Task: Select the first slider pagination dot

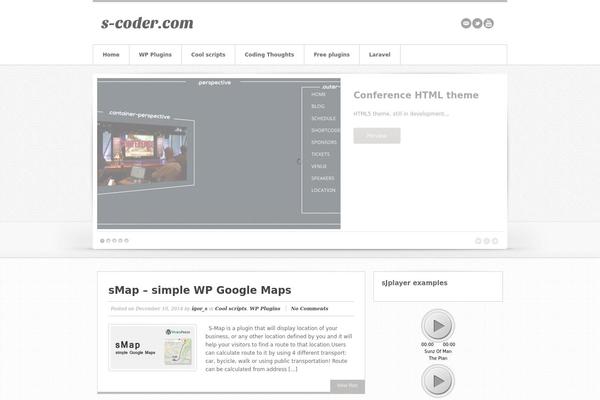Action: [x=102, y=241]
